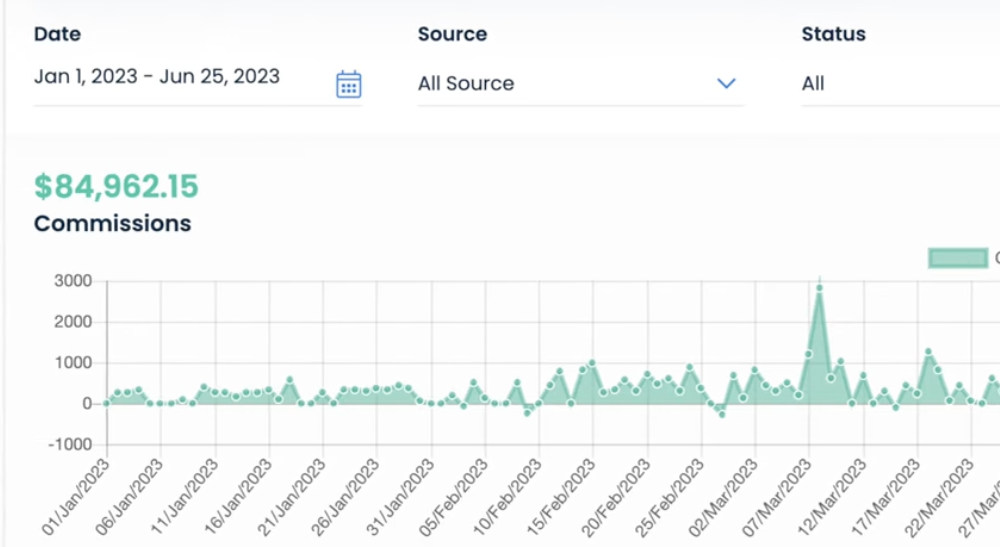Click the 07/Mar/2023 axis label
The width and height of the screenshot is (1000, 547).
coord(777,497)
